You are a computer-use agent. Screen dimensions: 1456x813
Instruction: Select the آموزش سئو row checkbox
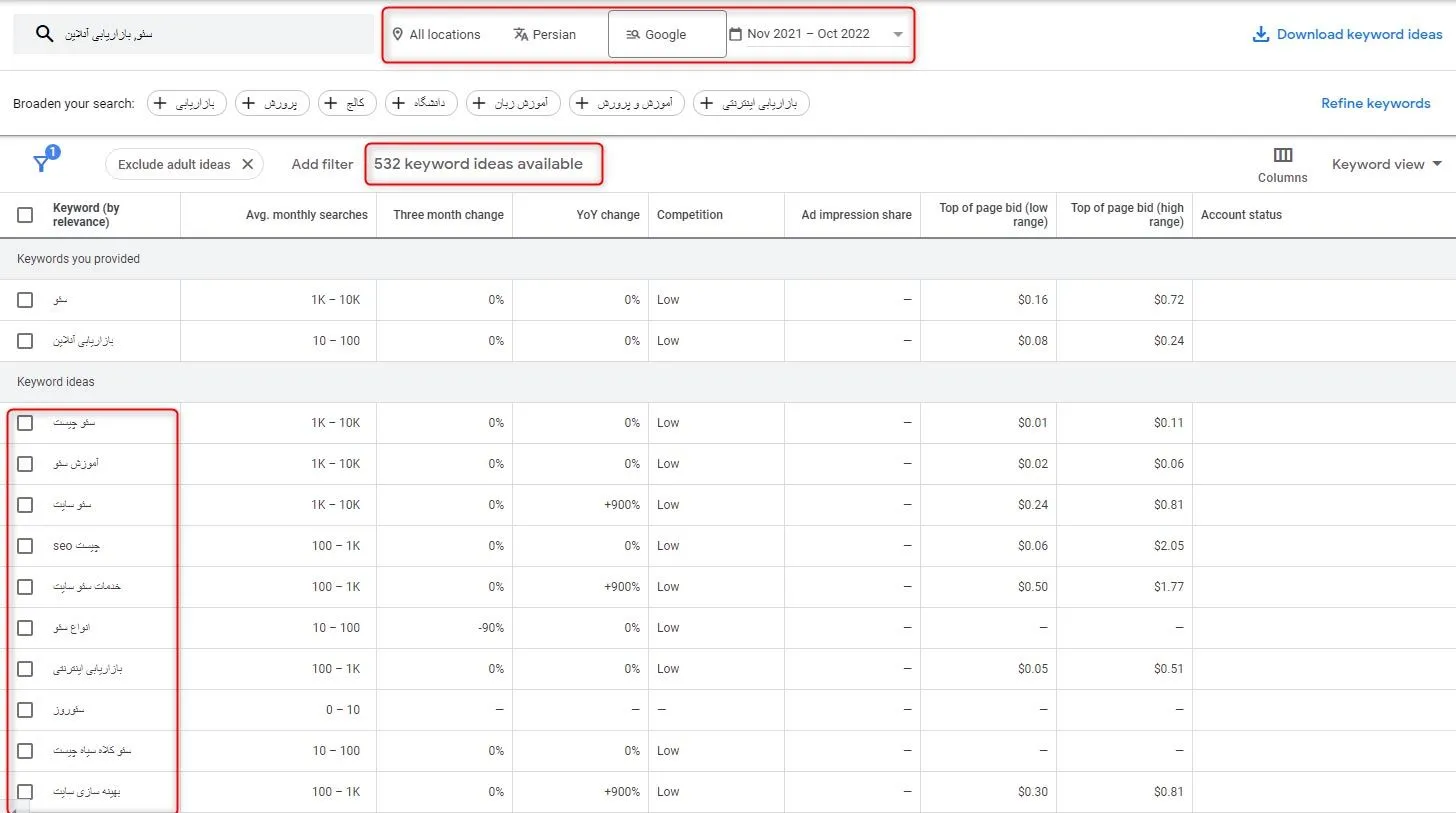(x=25, y=464)
